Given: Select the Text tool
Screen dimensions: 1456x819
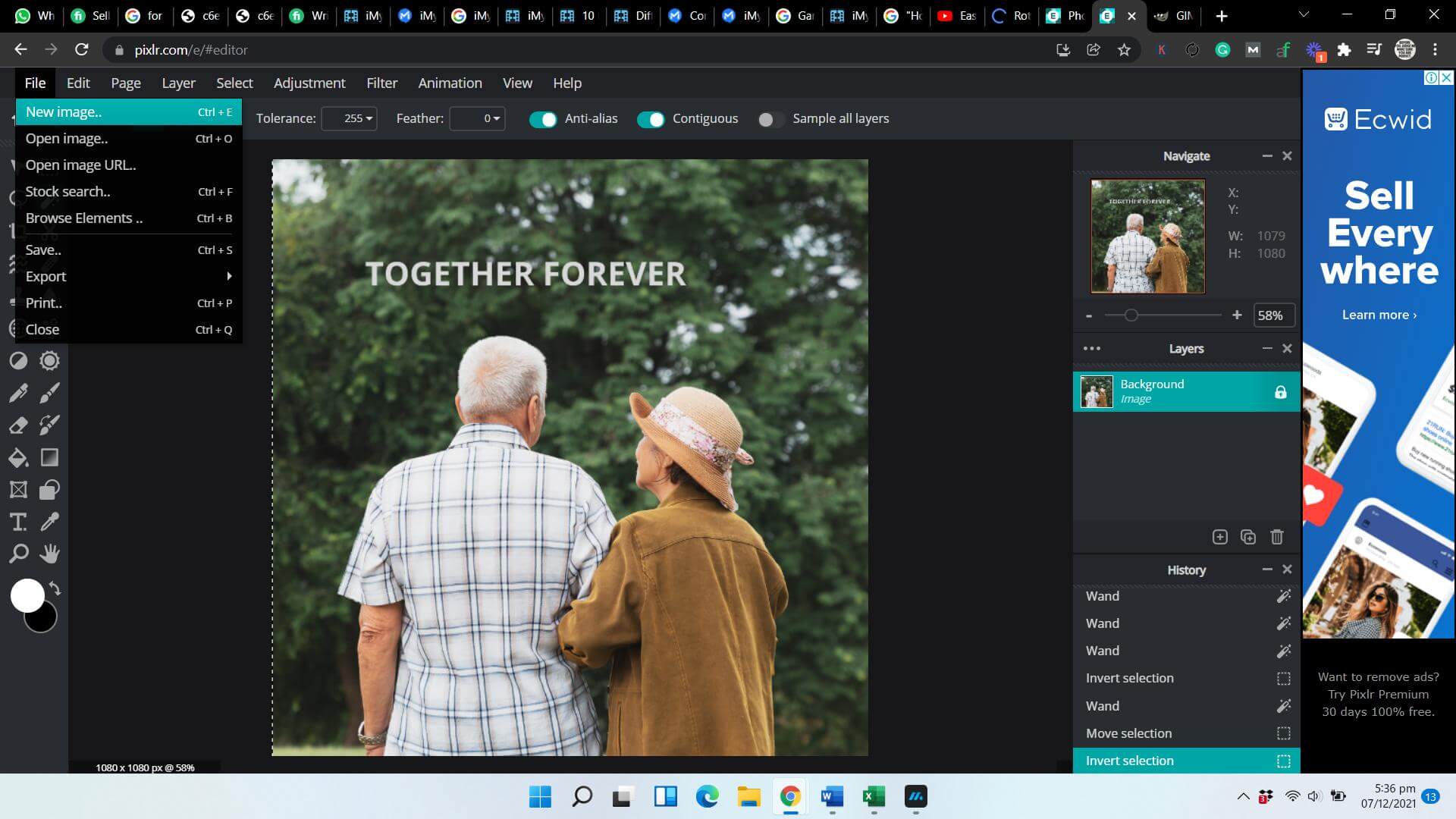Looking at the screenshot, I should (x=18, y=521).
